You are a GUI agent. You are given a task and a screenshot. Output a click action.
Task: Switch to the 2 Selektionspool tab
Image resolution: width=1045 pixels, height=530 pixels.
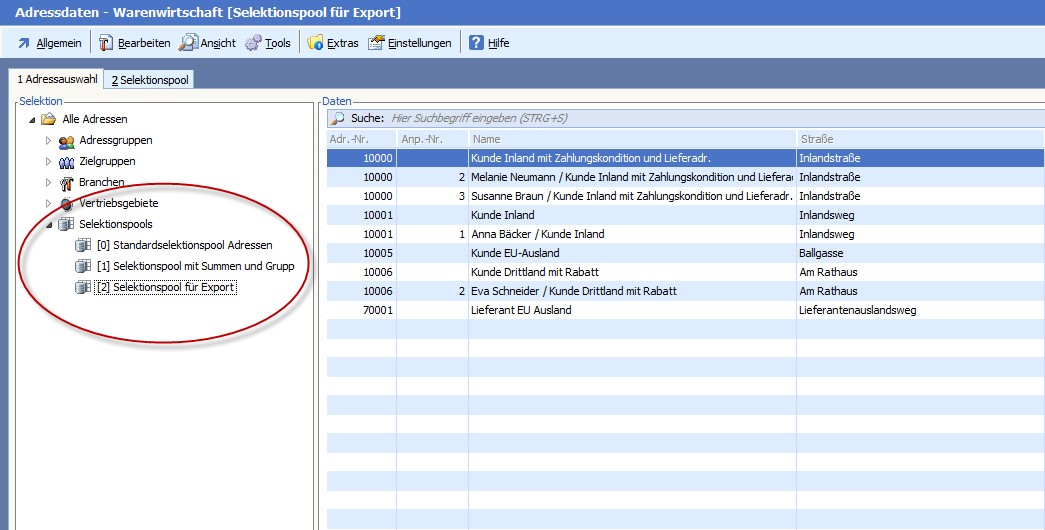pos(150,80)
